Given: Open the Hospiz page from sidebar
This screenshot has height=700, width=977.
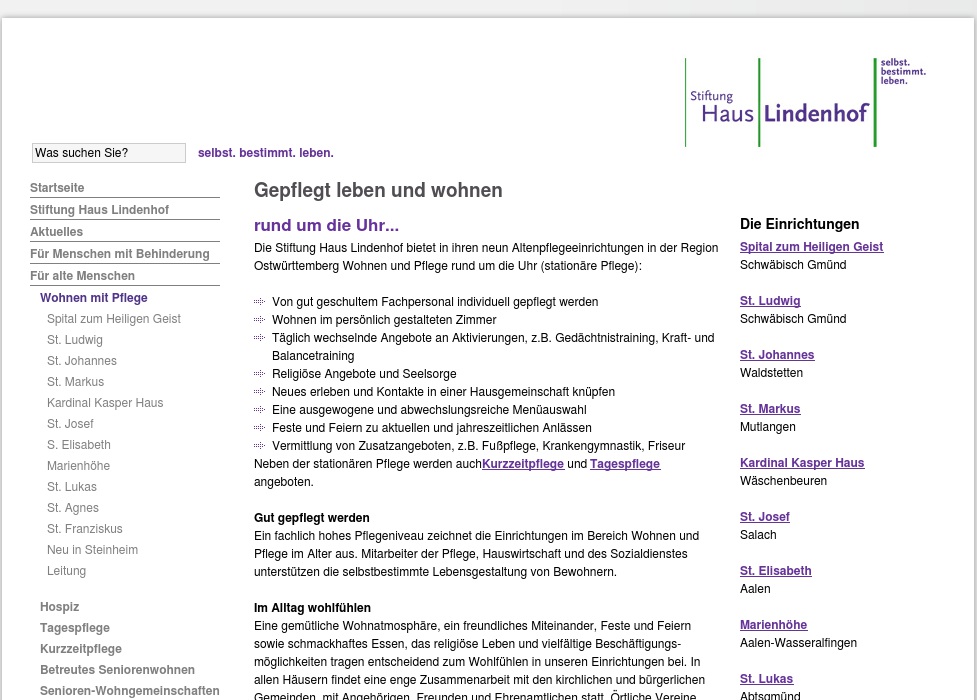Looking at the screenshot, I should click(x=59, y=606).
